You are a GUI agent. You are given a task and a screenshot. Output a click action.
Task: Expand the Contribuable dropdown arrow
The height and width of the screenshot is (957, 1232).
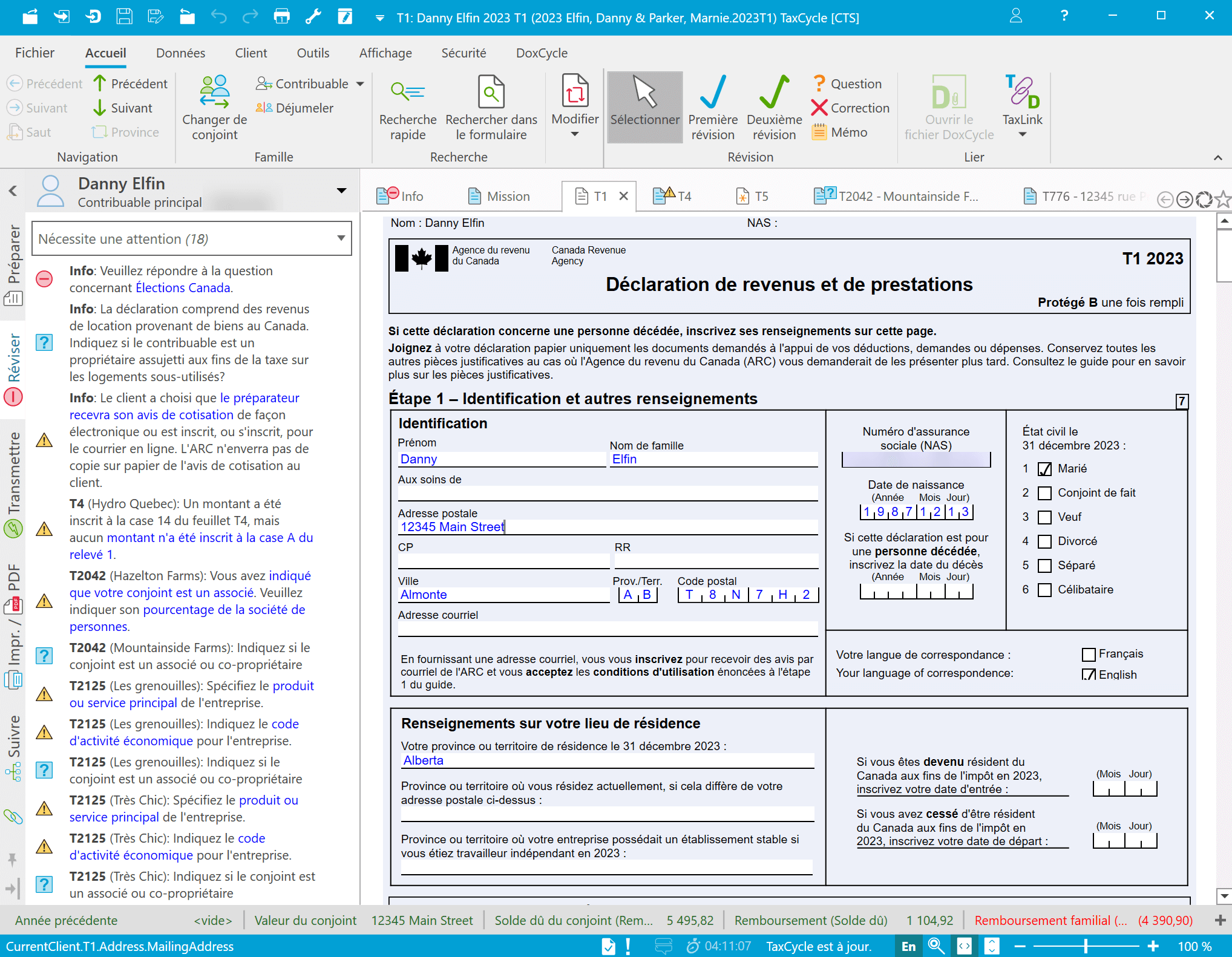click(360, 83)
